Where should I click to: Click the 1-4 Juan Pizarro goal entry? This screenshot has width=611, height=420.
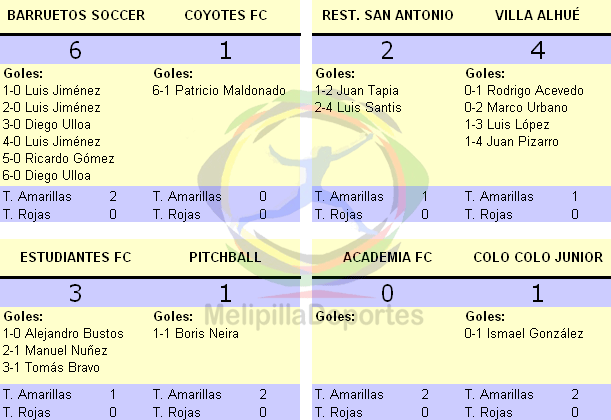[512, 141]
